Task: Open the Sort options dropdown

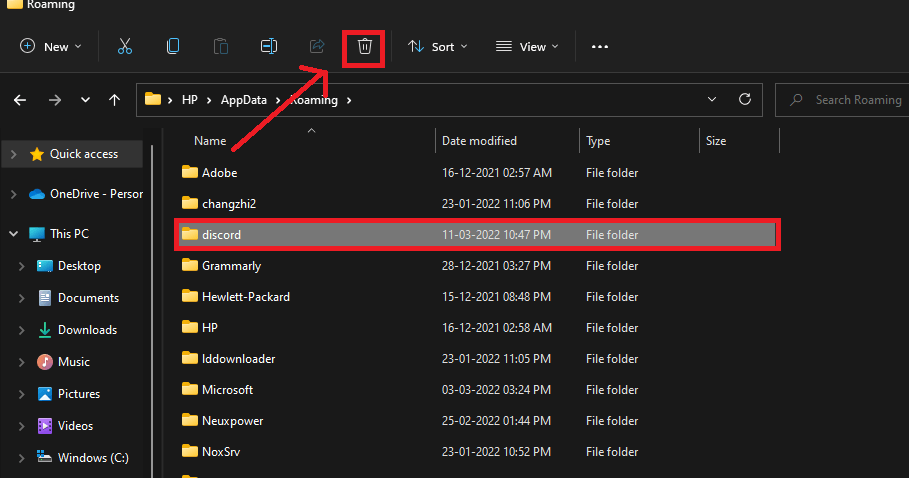Action: coord(437,46)
